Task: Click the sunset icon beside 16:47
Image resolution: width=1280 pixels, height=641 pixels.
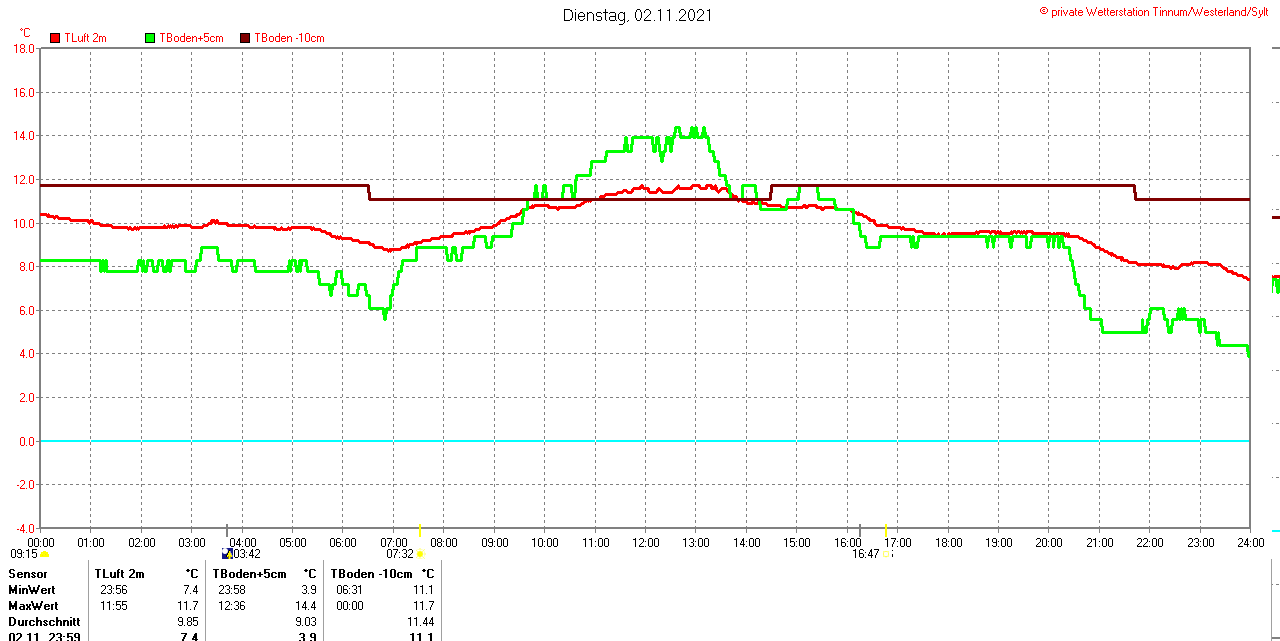Action: point(887,554)
